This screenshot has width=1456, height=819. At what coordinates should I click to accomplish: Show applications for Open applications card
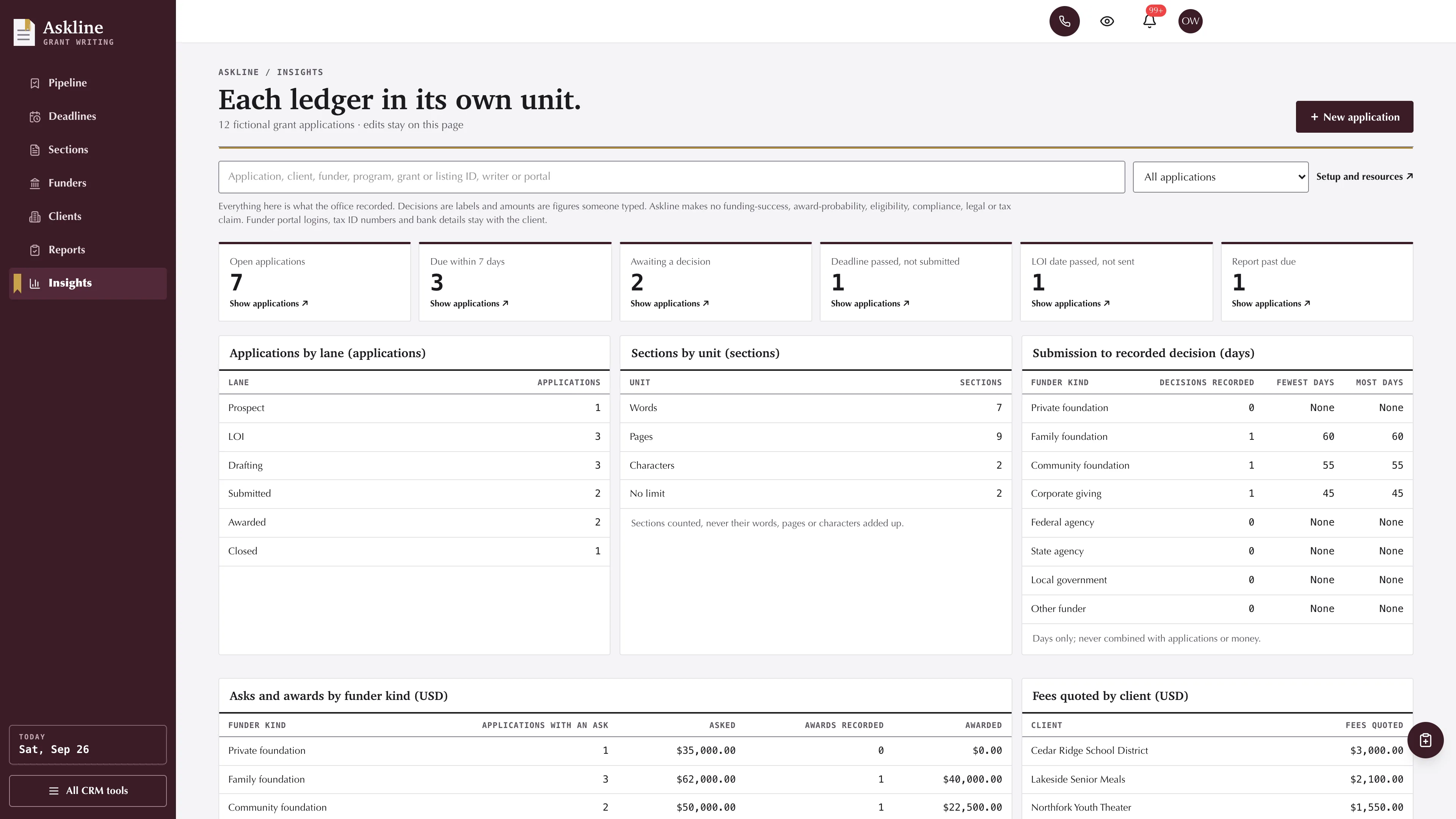268,303
